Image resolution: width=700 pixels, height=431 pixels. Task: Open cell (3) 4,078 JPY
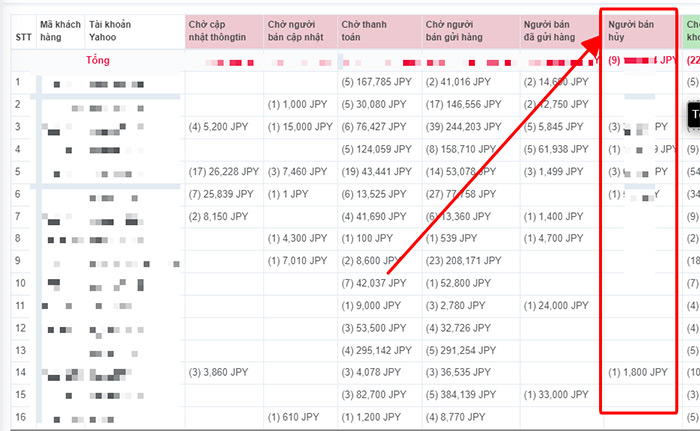coord(371,372)
